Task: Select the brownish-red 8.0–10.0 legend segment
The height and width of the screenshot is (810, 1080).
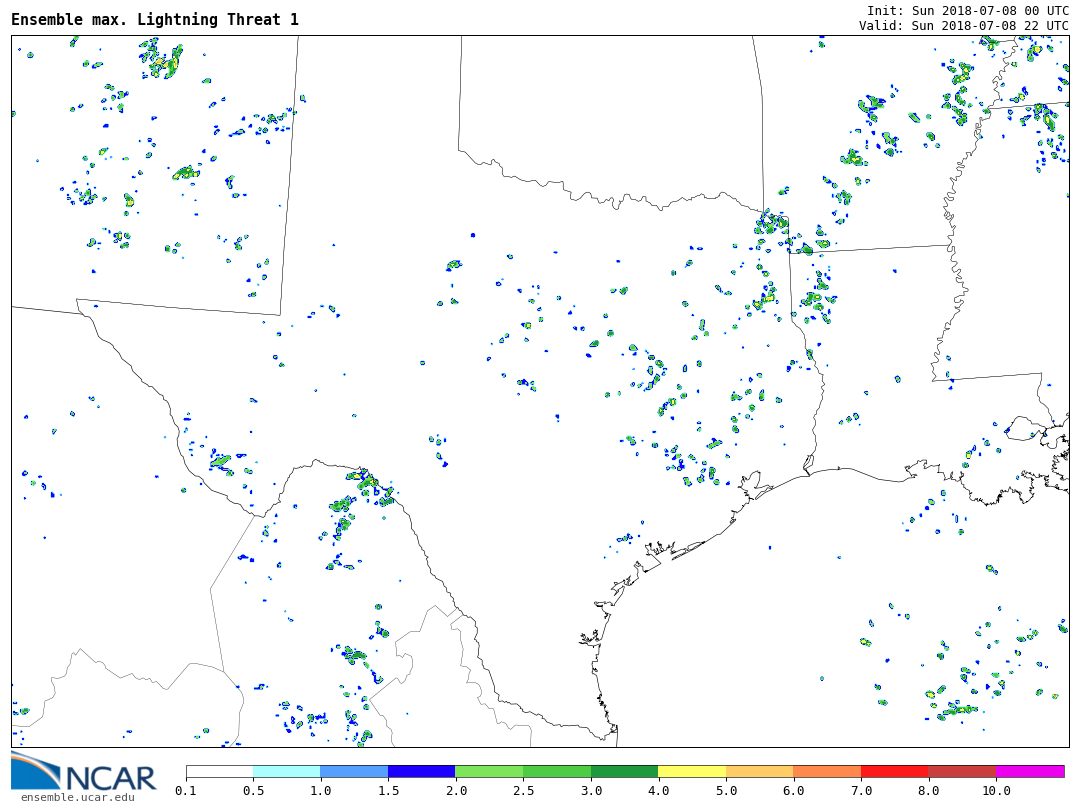Action: click(962, 771)
